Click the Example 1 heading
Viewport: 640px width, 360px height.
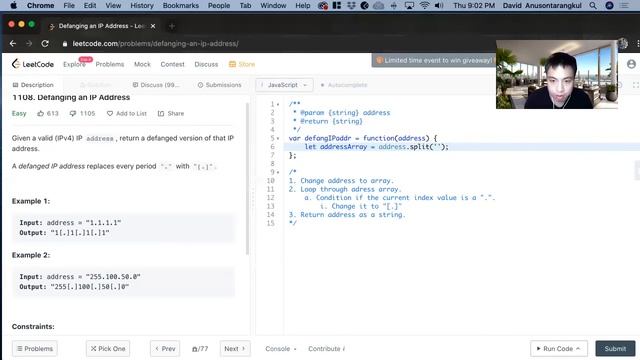(31, 201)
